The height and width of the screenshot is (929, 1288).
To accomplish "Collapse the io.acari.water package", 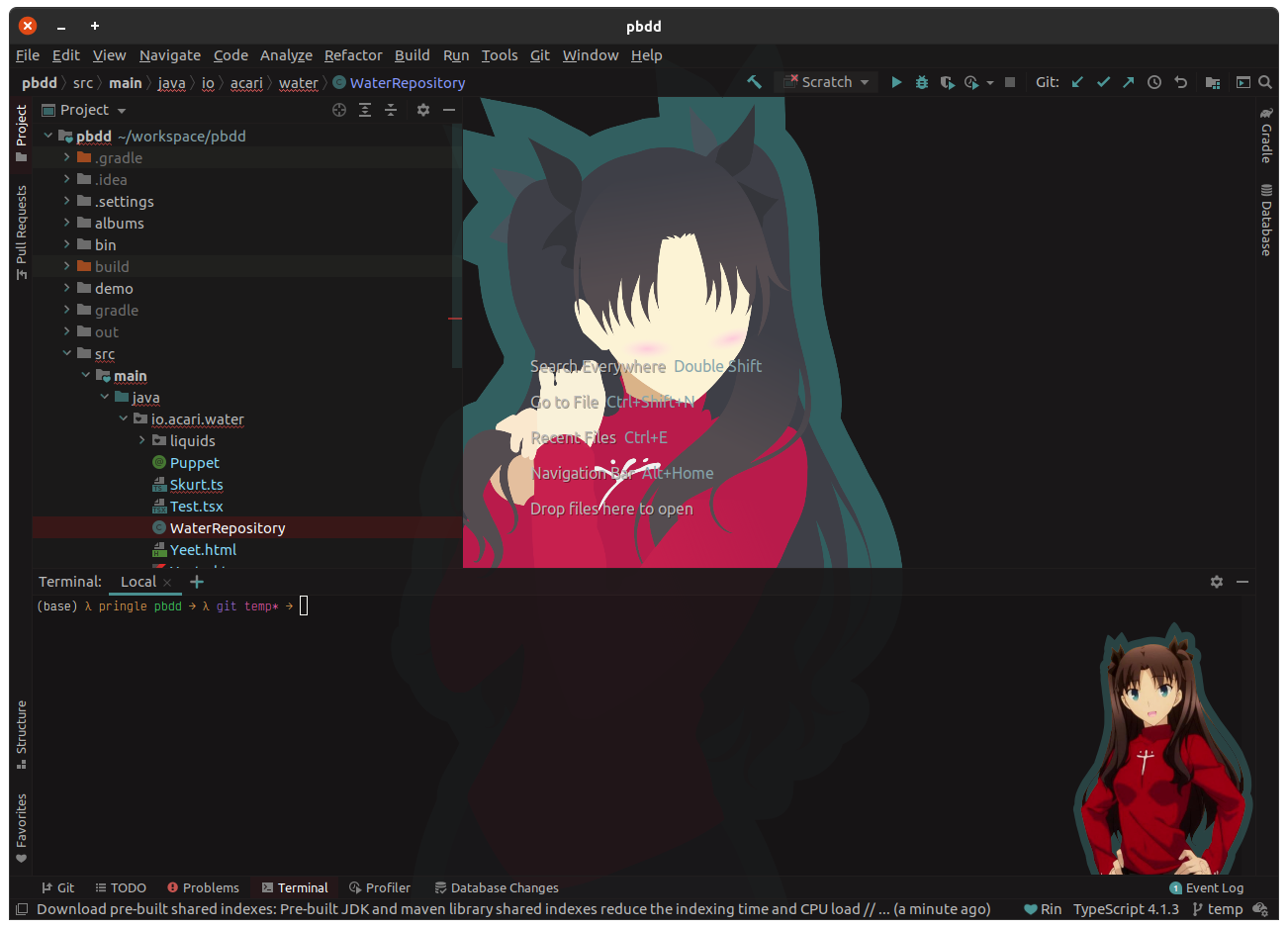I will [124, 418].
